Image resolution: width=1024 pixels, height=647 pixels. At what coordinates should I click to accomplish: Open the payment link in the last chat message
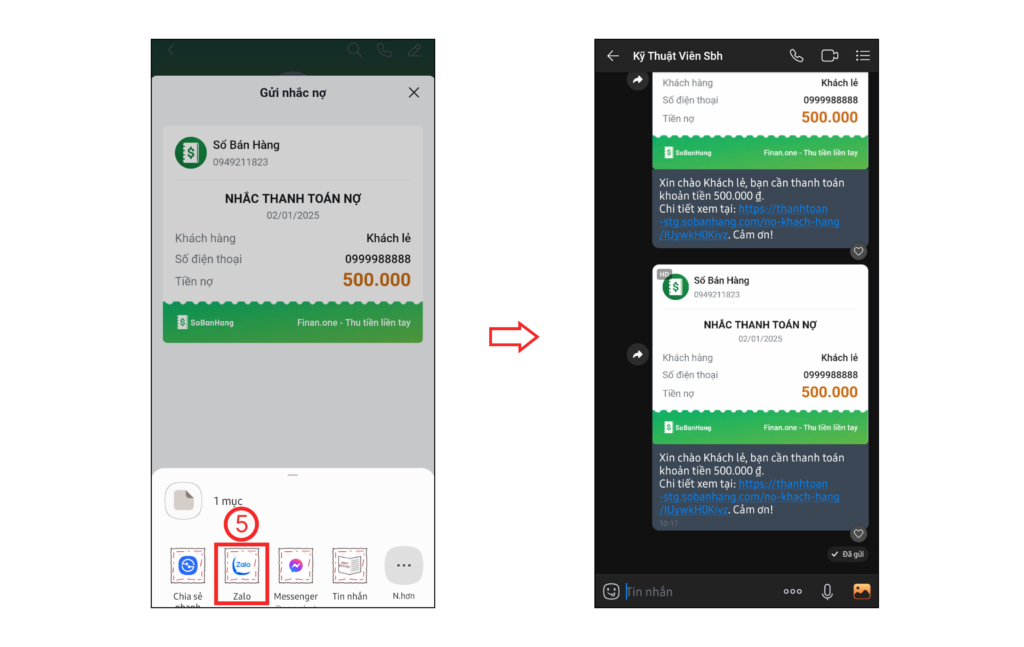750,497
